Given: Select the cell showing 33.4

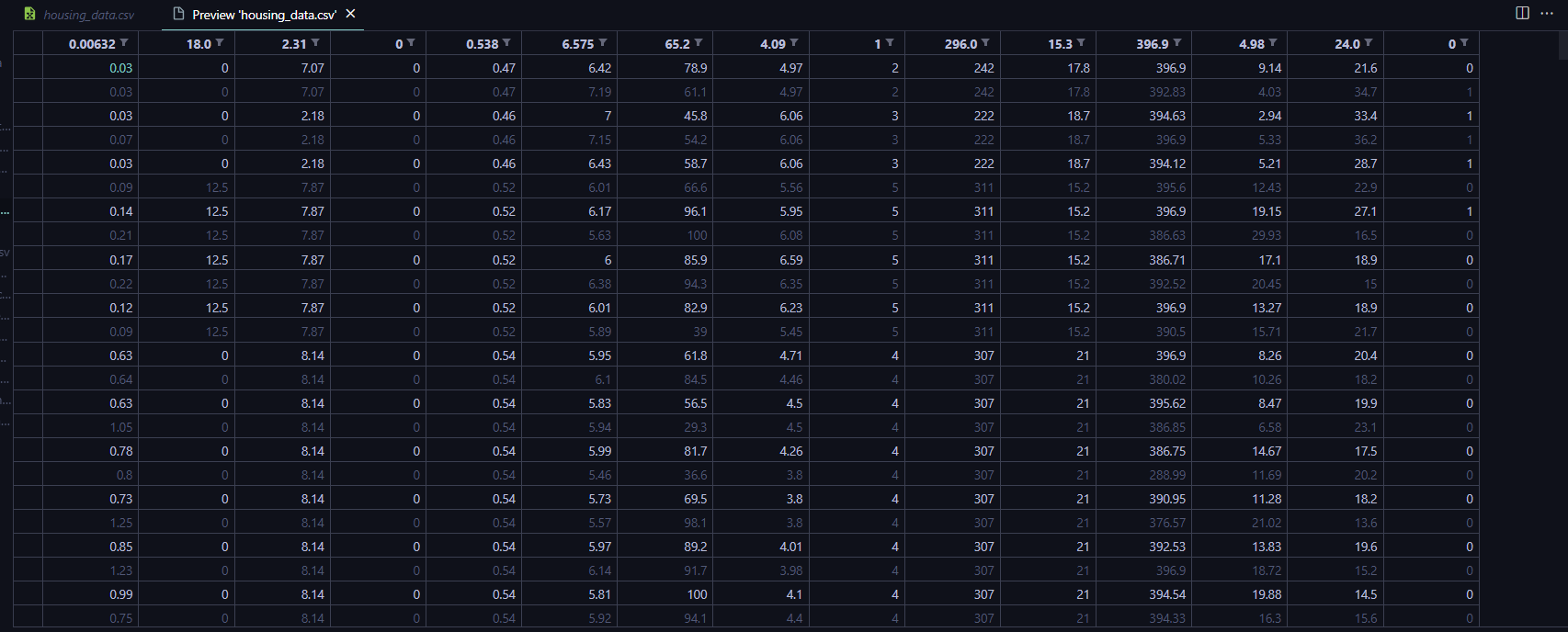Looking at the screenshot, I should (x=1335, y=116).
